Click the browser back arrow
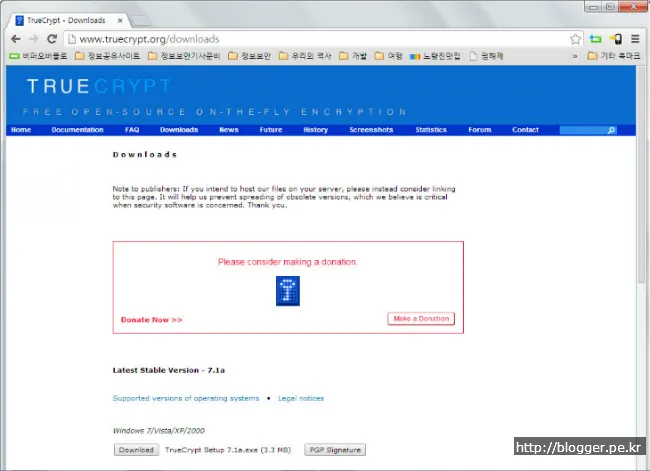This screenshot has height=471, width=650. coord(14,39)
